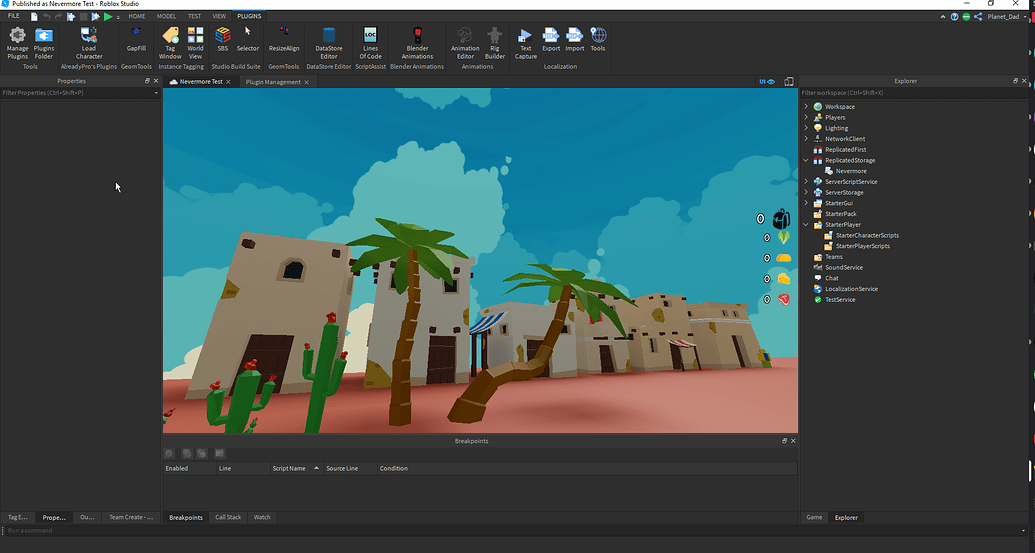
Task: Activate the Selector tool
Action: 248,40
